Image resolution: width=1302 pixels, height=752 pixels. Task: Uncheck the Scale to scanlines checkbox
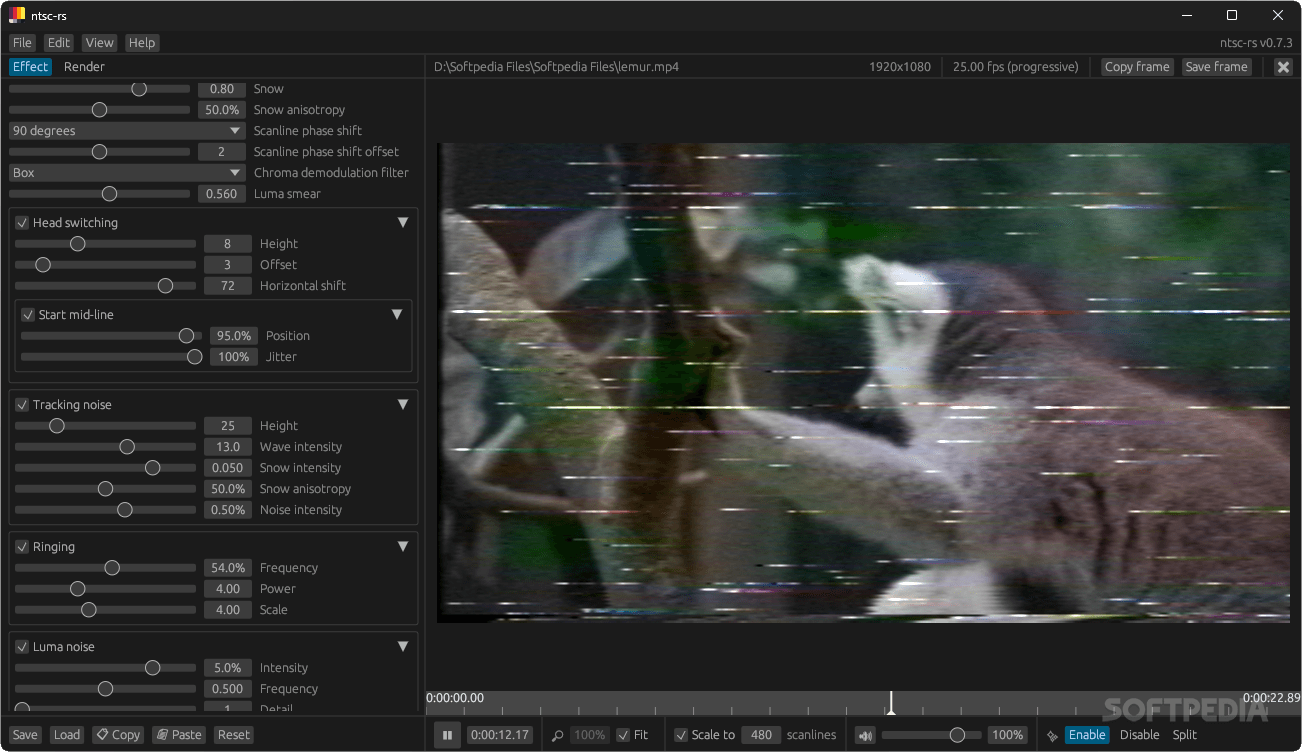(x=681, y=735)
